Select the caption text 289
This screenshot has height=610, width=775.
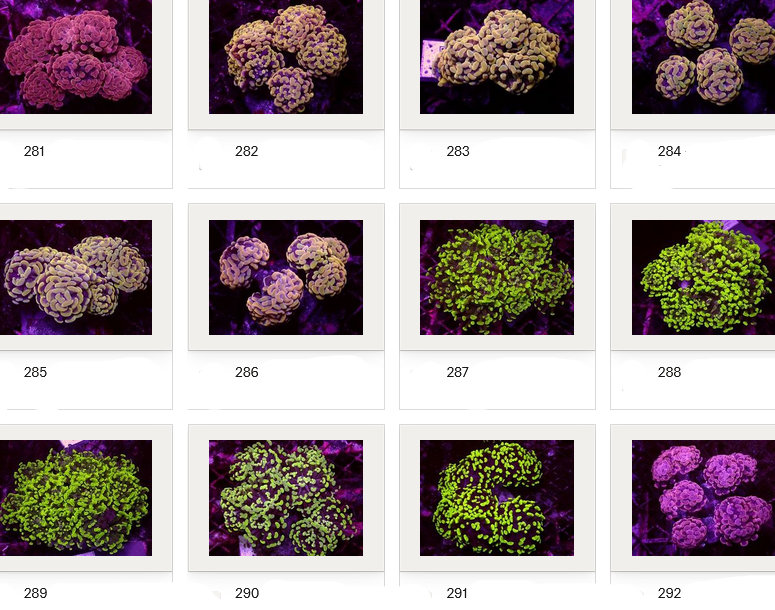pos(35,593)
